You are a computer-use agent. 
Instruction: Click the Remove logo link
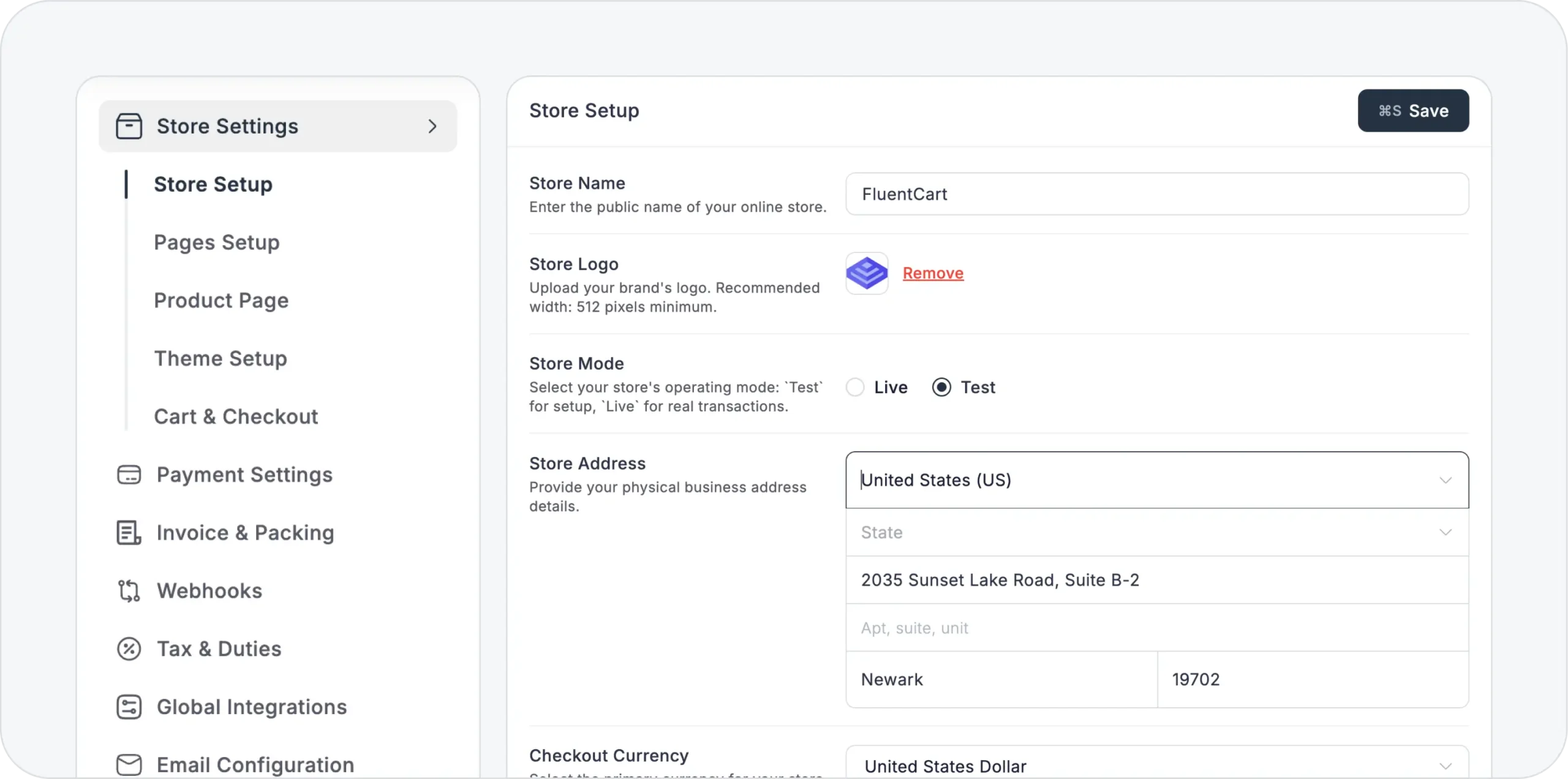coord(933,273)
